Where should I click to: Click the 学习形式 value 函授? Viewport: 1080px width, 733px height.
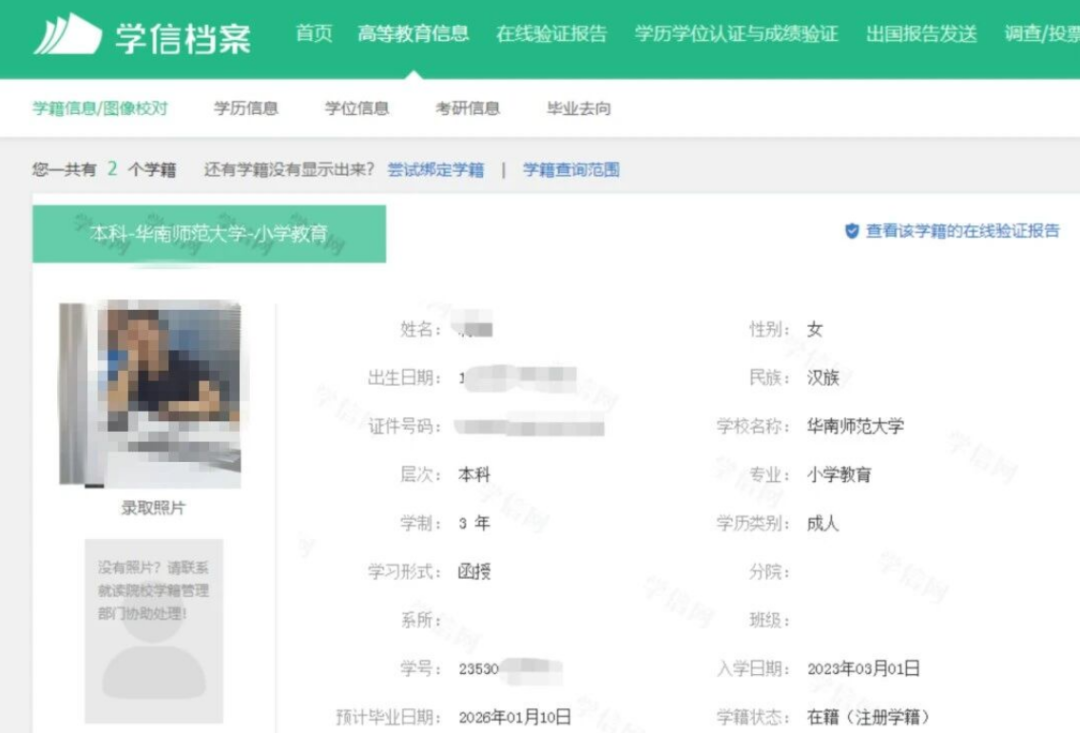[475, 572]
